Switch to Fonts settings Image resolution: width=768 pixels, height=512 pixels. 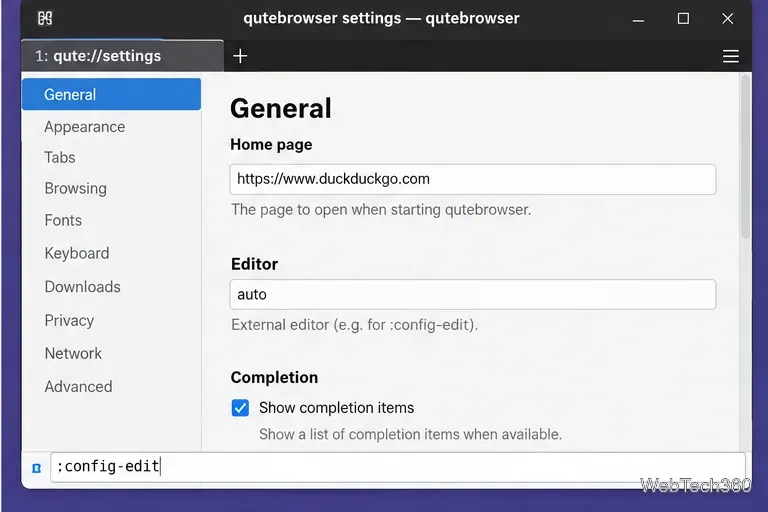(63, 220)
